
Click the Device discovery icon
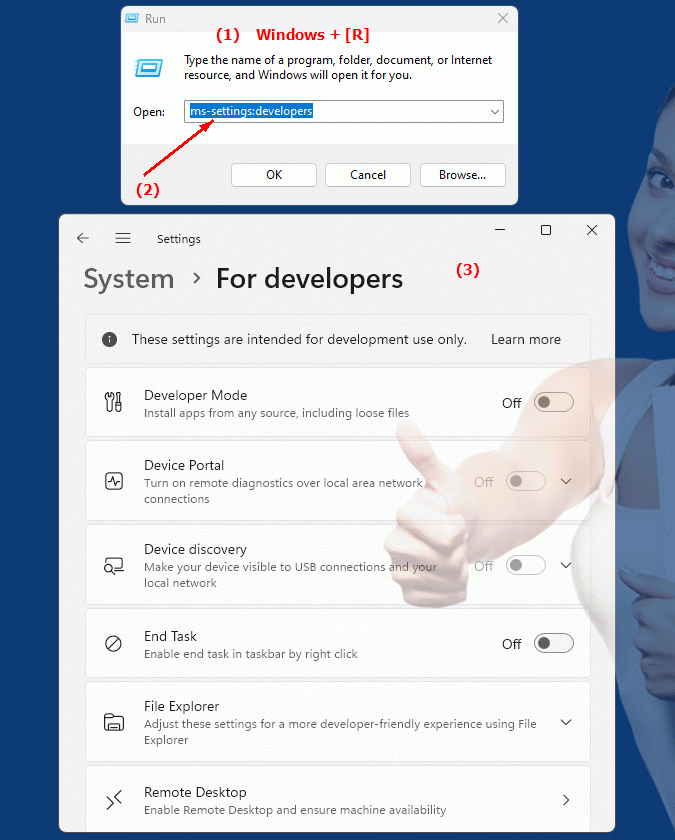pyautogui.click(x=114, y=566)
